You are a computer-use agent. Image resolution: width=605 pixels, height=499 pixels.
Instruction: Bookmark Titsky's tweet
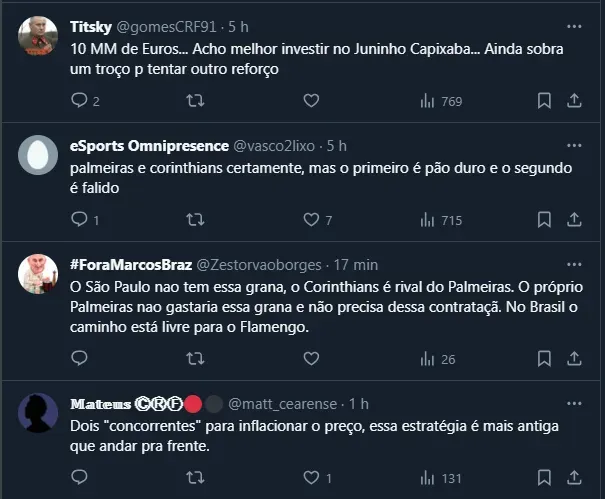click(544, 101)
